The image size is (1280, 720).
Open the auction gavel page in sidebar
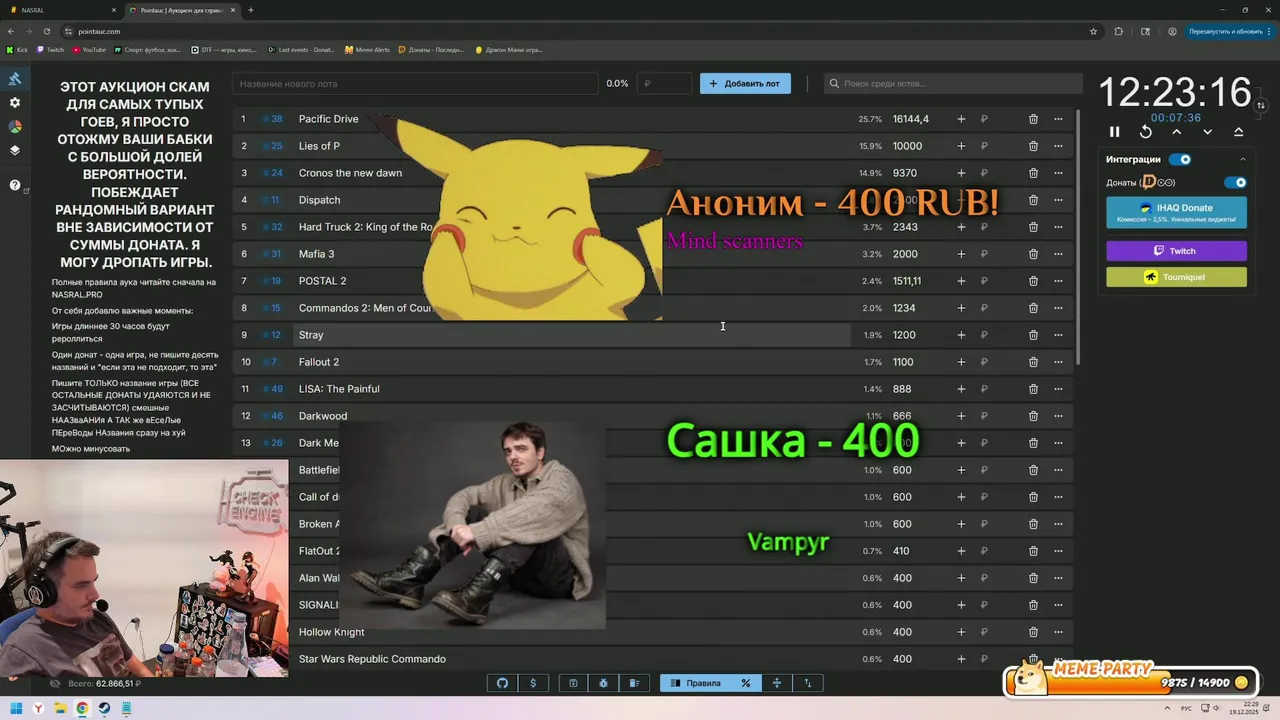(x=15, y=79)
